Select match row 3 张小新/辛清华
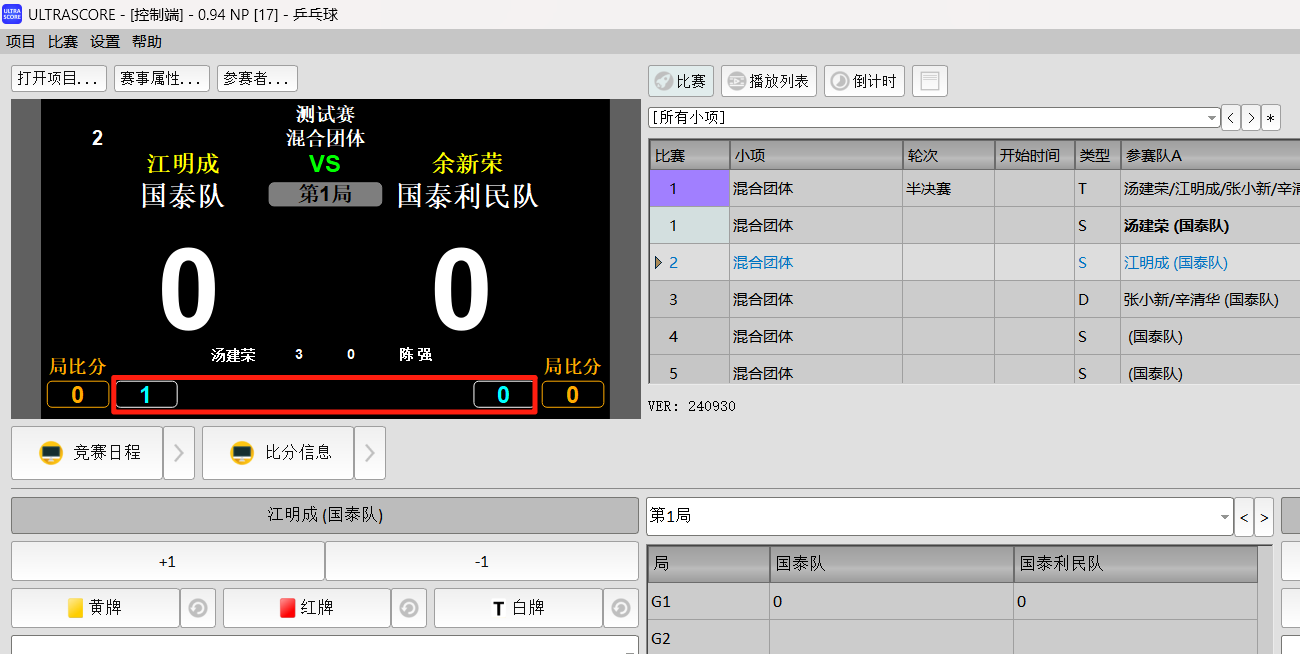1300x654 pixels. coord(1000,299)
